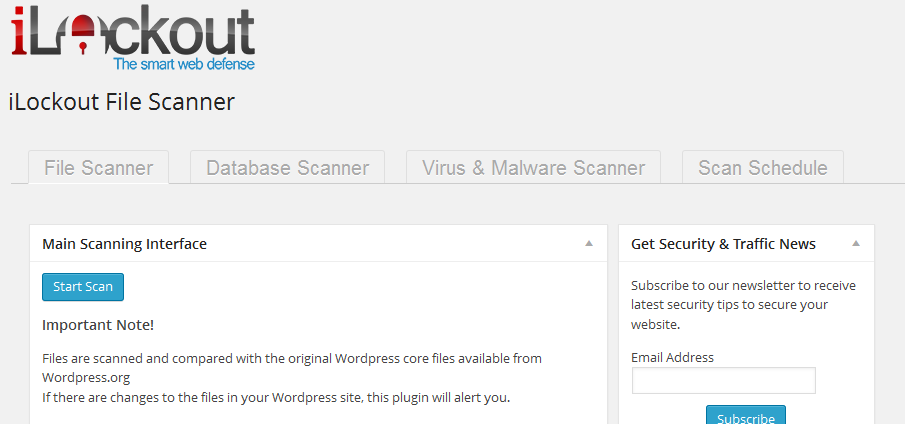Start the file scan
This screenshot has height=424, width=905.
click(83, 287)
